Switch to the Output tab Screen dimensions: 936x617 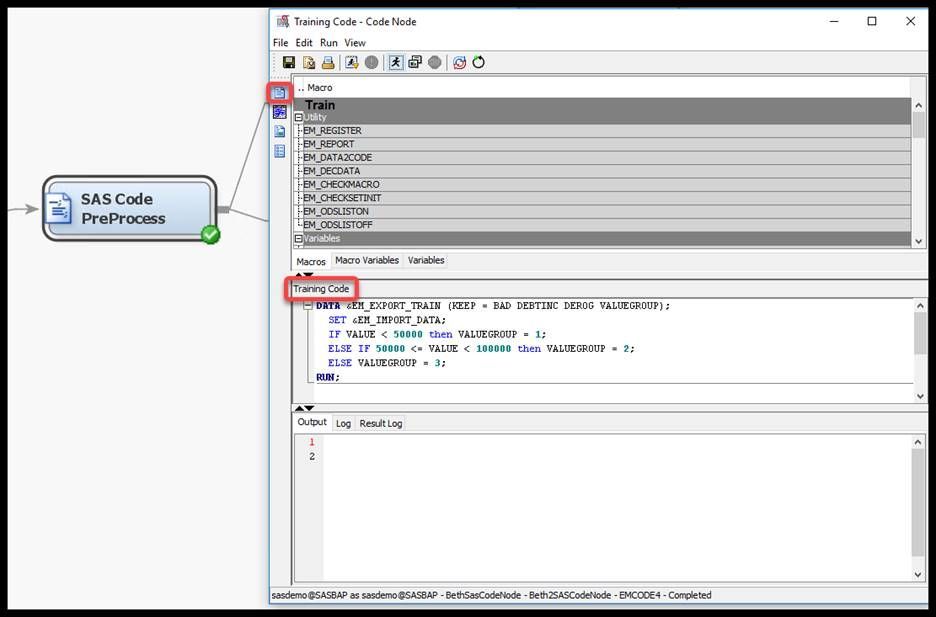[312, 422]
